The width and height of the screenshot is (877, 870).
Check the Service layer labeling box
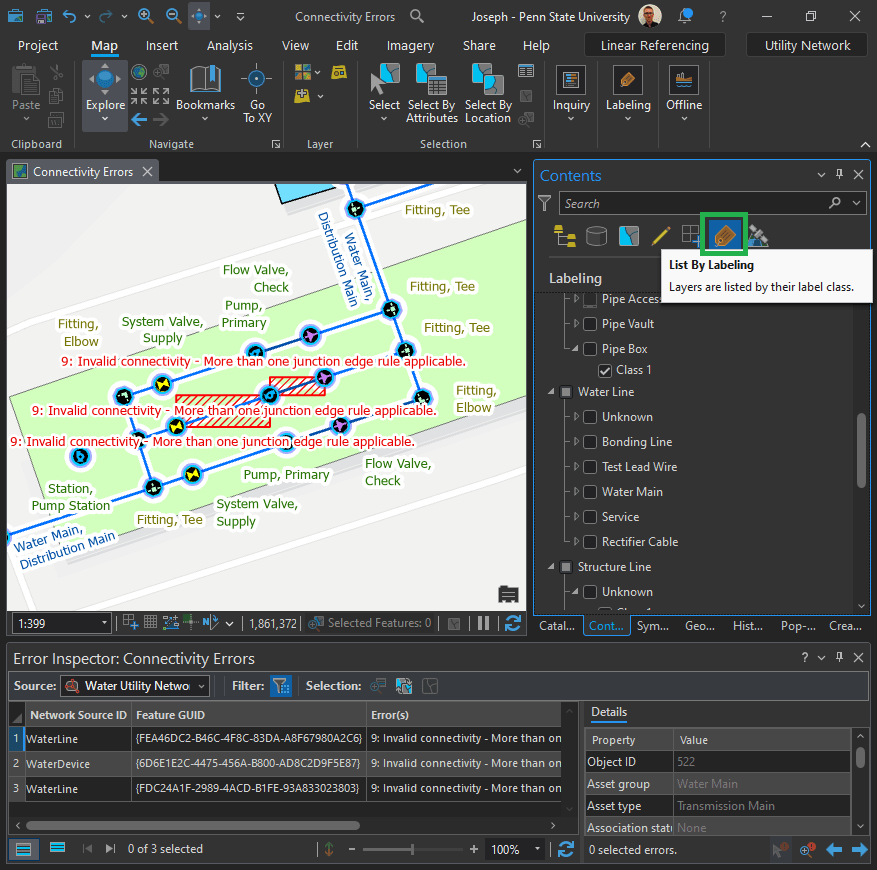pyautogui.click(x=591, y=517)
